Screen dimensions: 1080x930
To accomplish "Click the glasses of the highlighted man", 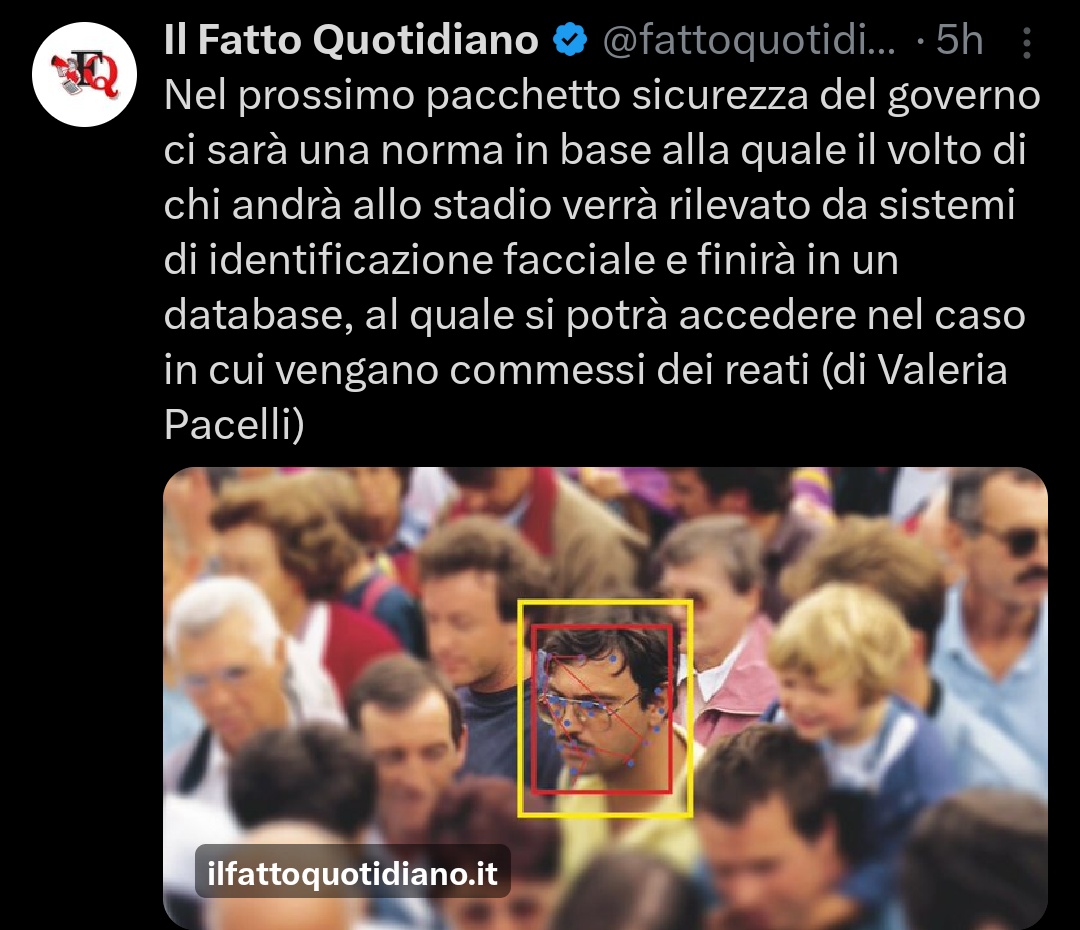I will pos(594,710).
